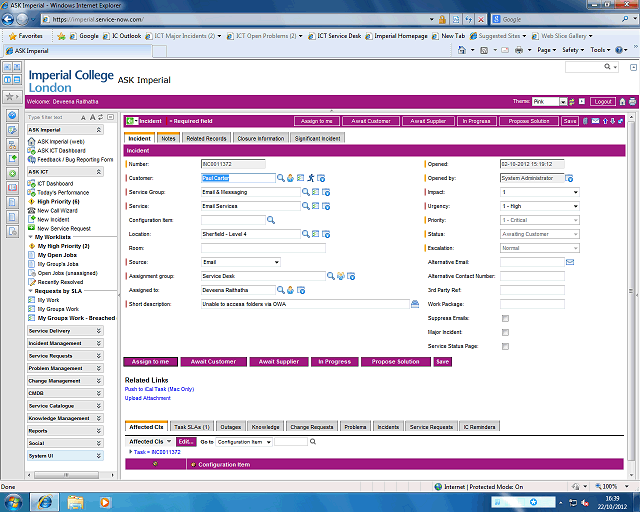
Task: Click the email icon beside Alternative Email
Action: [570, 262]
